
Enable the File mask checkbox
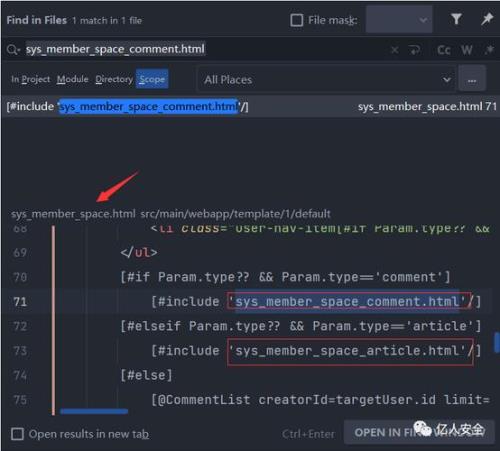coord(297,20)
